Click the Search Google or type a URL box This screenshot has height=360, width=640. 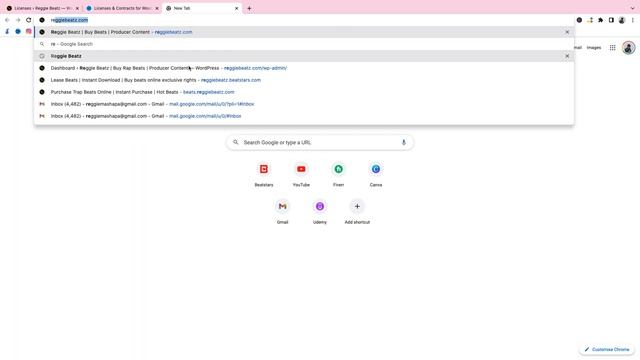pyautogui.click(x=320, y=142)
